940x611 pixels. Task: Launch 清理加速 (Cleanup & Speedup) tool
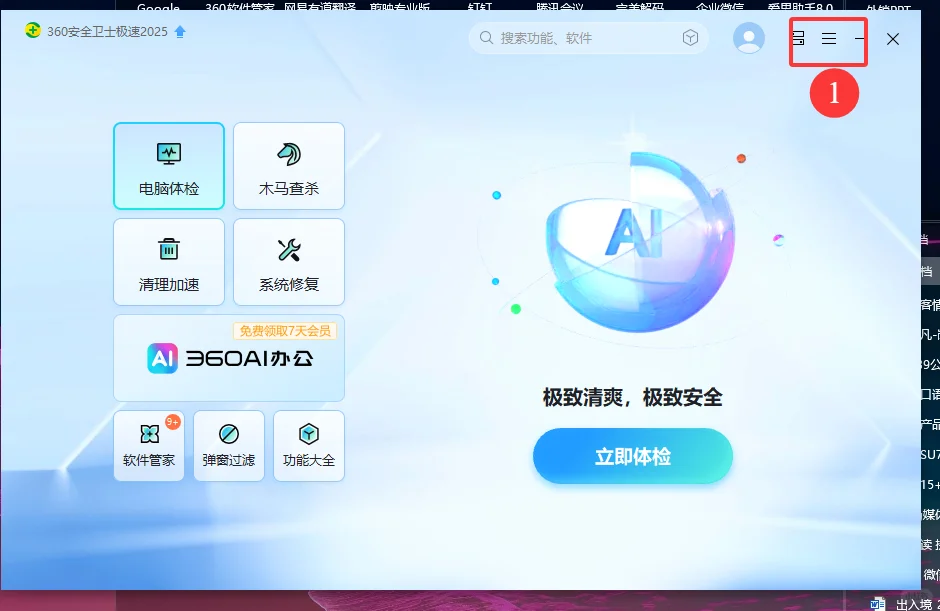[168, 261]
